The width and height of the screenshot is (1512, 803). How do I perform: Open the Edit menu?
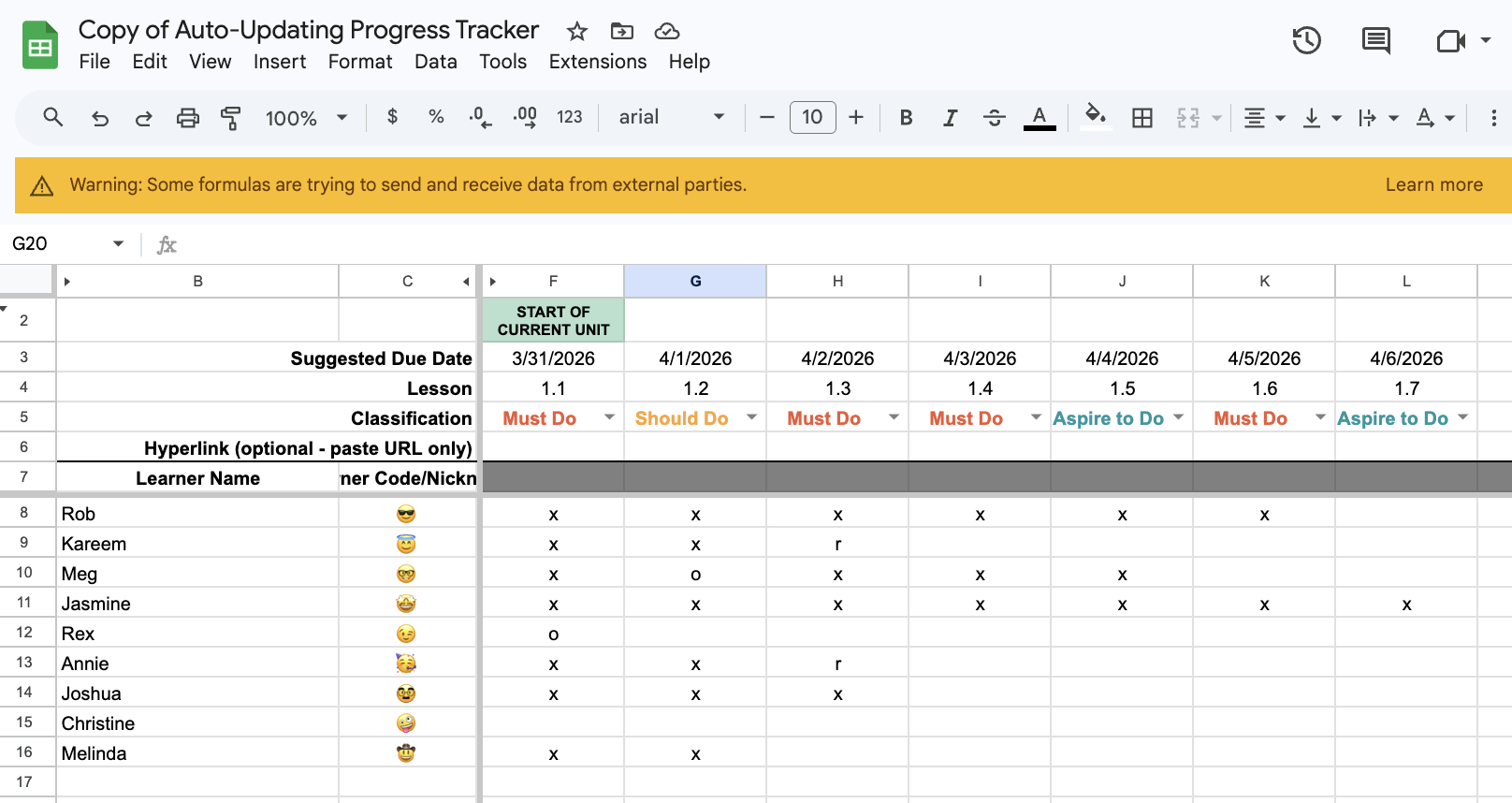[150, 62]
